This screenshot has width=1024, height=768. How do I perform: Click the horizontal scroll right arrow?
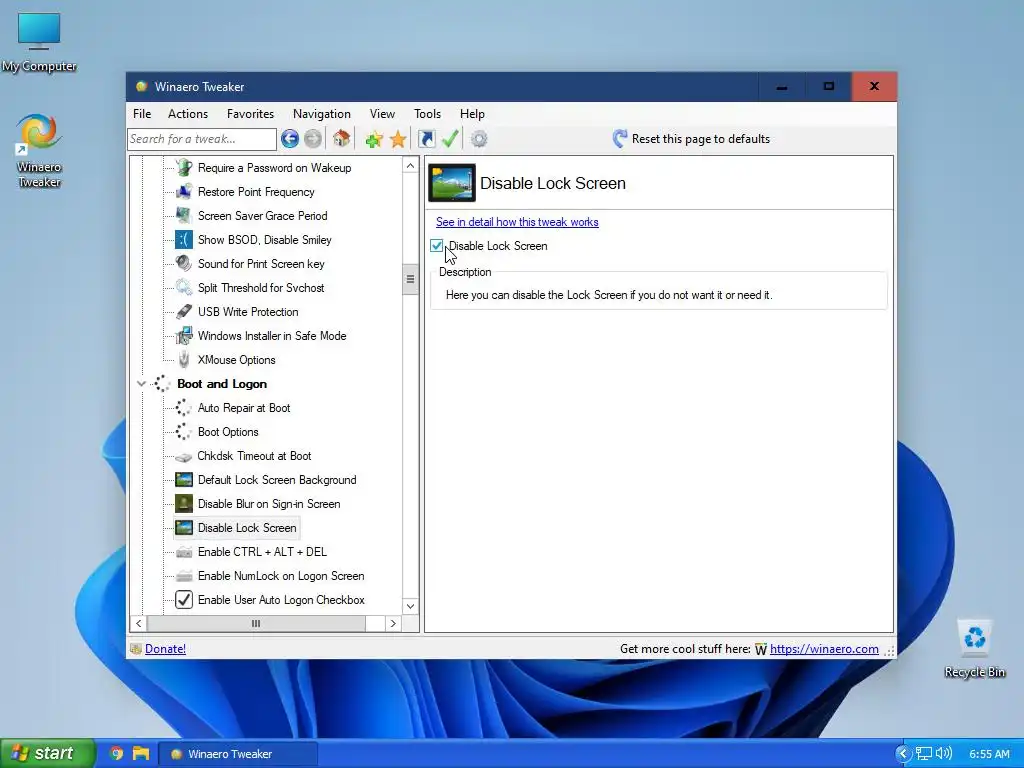pos(393,624)
